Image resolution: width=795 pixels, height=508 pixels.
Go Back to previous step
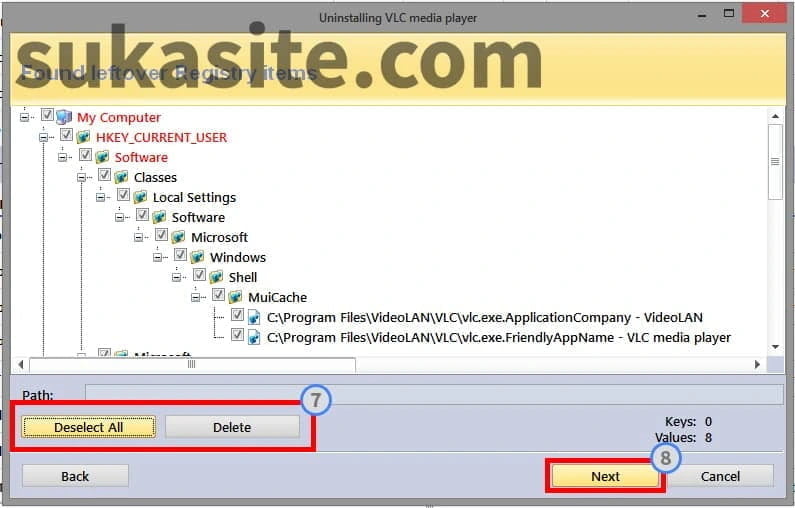[x=75, y=477]
